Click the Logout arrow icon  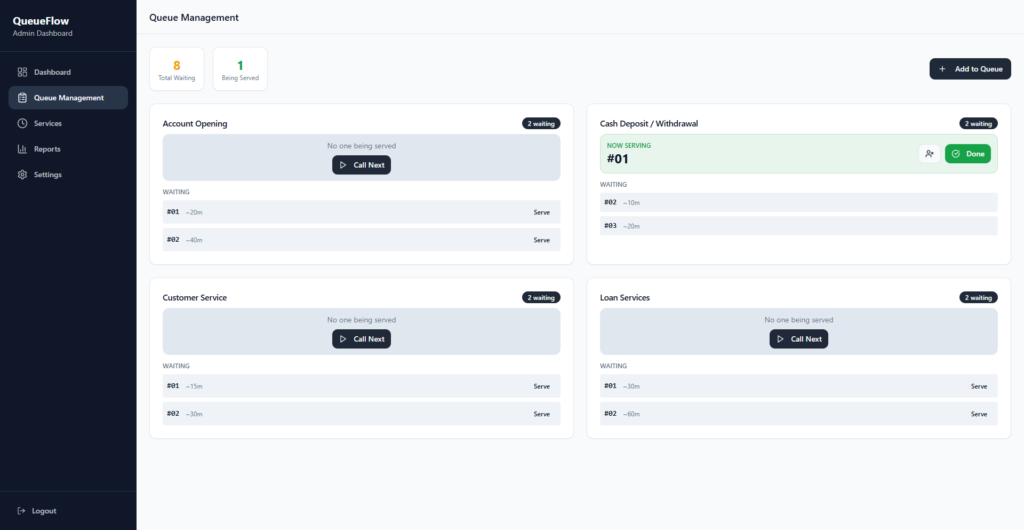(x=22, y=511)
